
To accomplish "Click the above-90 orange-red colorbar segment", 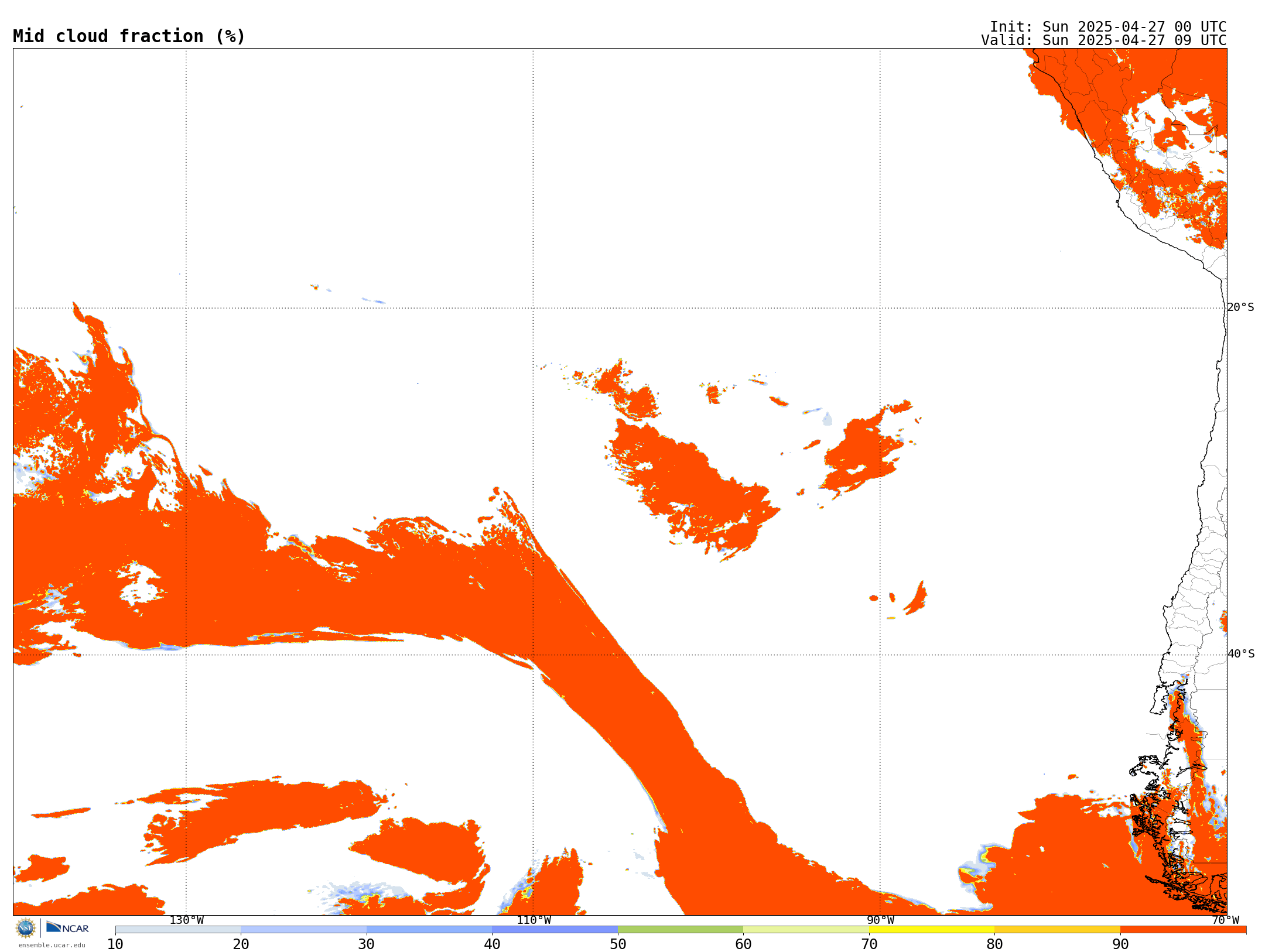I will click(x=1183, y=930).
